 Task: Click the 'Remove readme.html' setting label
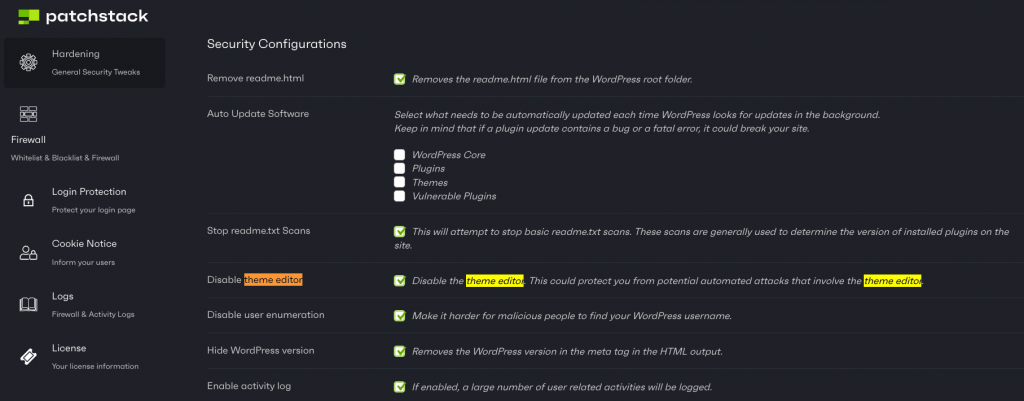(x=255, y=78)
